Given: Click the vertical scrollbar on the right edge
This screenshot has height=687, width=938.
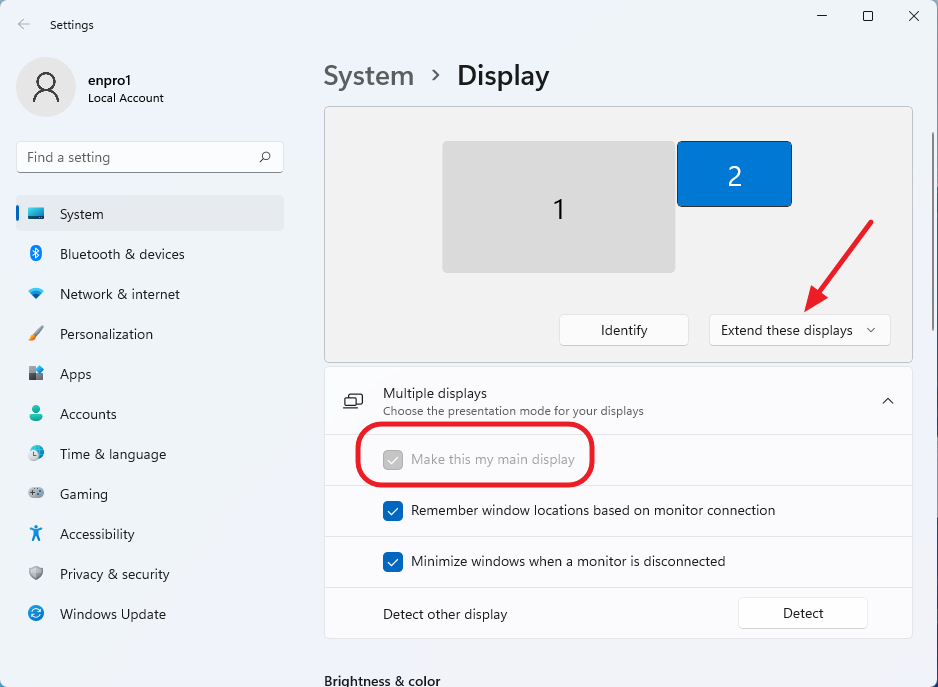Looking at the screenshot, I should [x=933, y=230].
